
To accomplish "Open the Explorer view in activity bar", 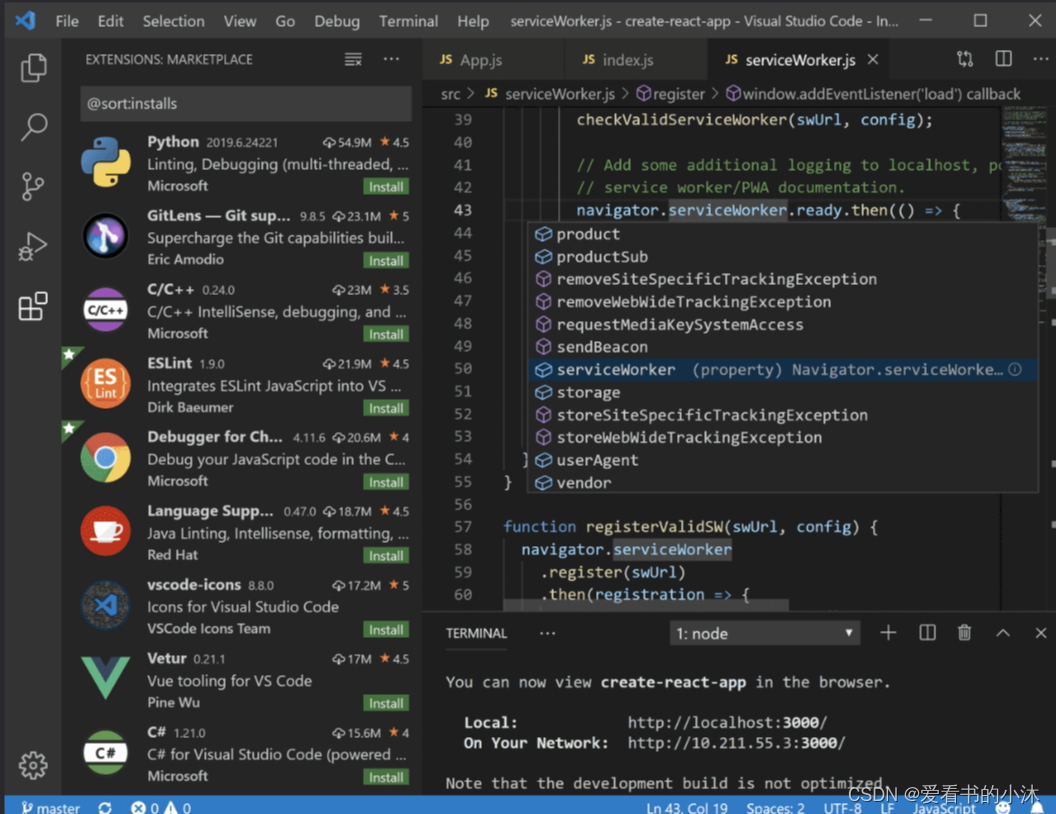I will tap(33, 67).
